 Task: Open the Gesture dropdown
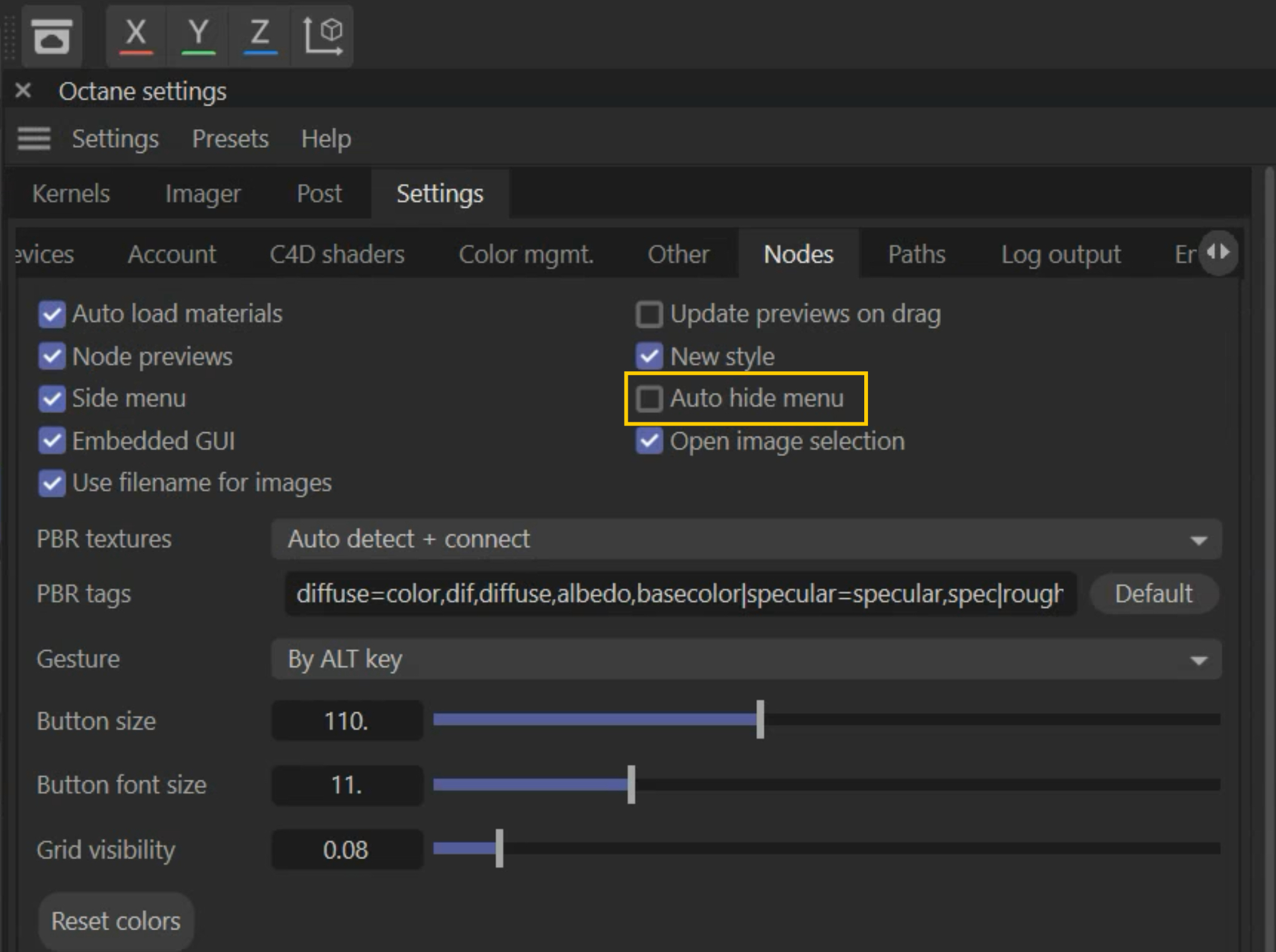coord(746,659)
